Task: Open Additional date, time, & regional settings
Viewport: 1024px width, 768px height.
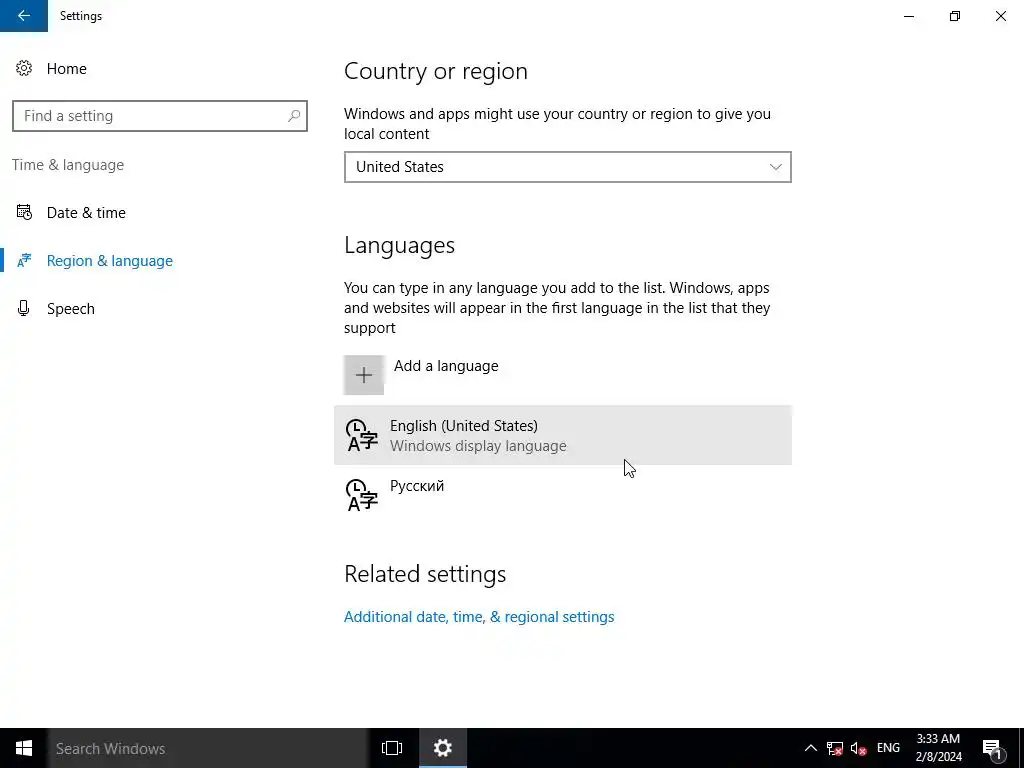Action: [479, 617]
